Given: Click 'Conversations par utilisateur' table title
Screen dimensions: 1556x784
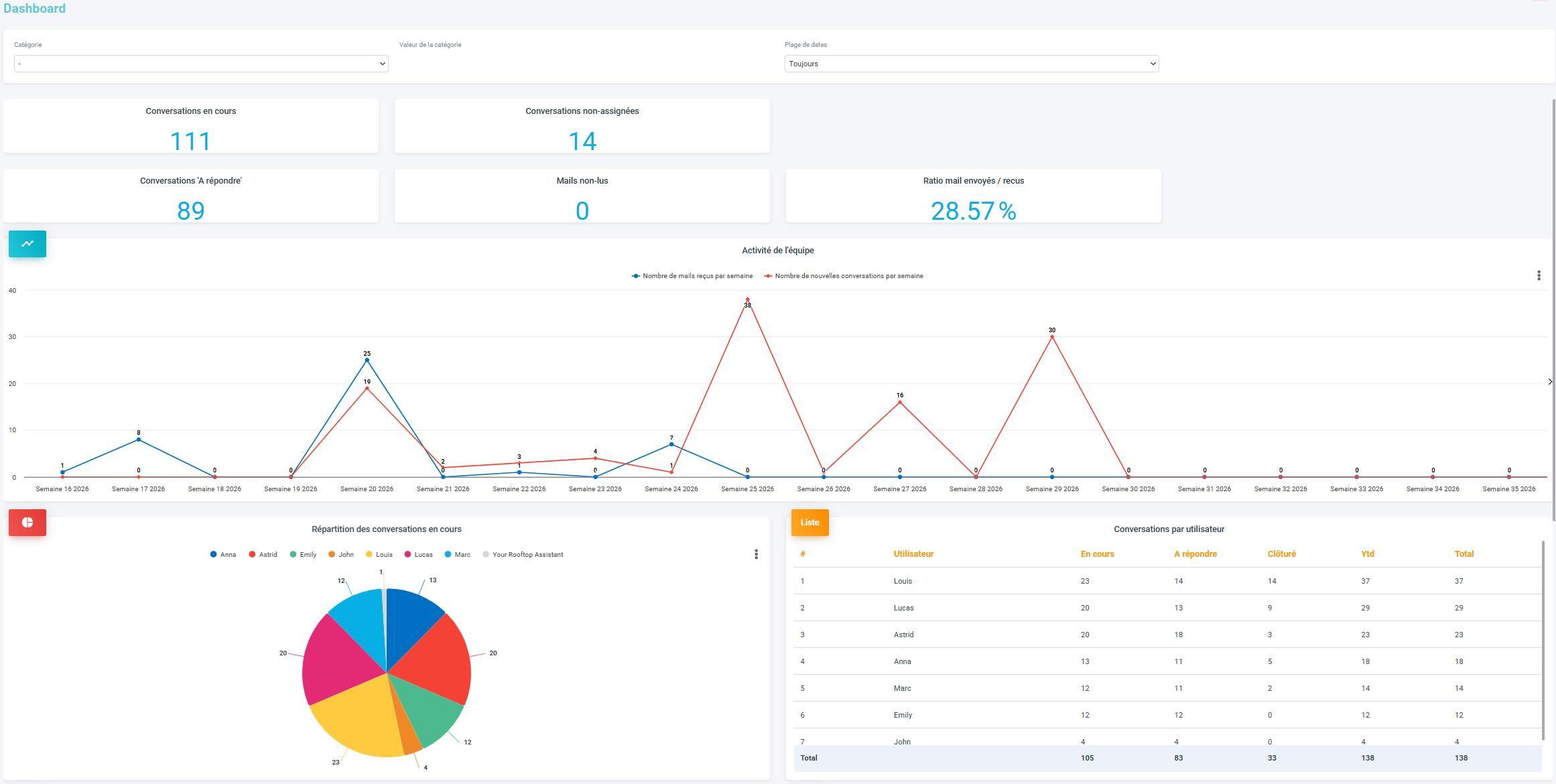Looking at the screenshot, I should pyautogui.click(x=1169, y=529).
